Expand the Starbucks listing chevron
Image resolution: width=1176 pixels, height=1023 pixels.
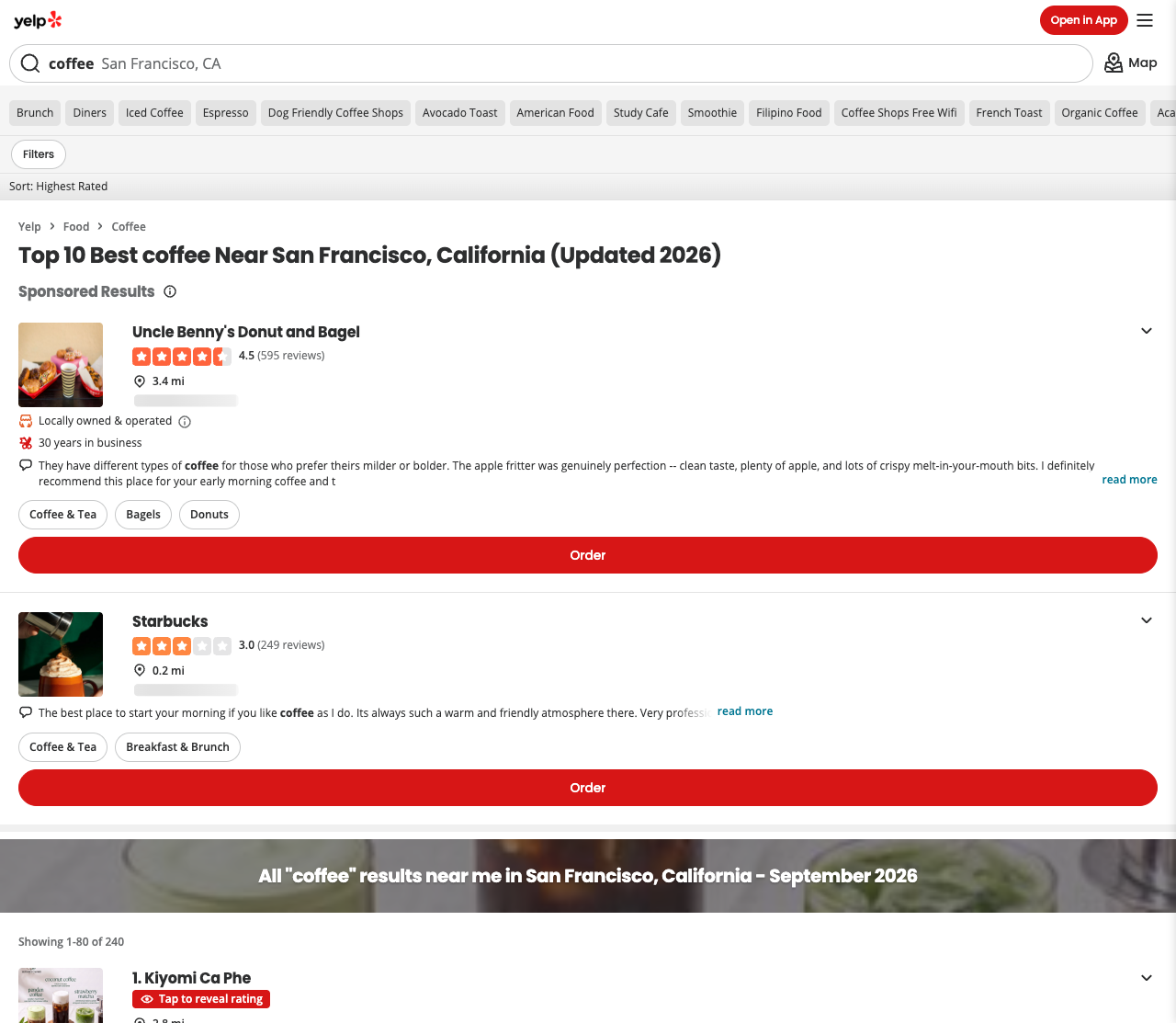pyautogui.click(x=1147, y=620)
